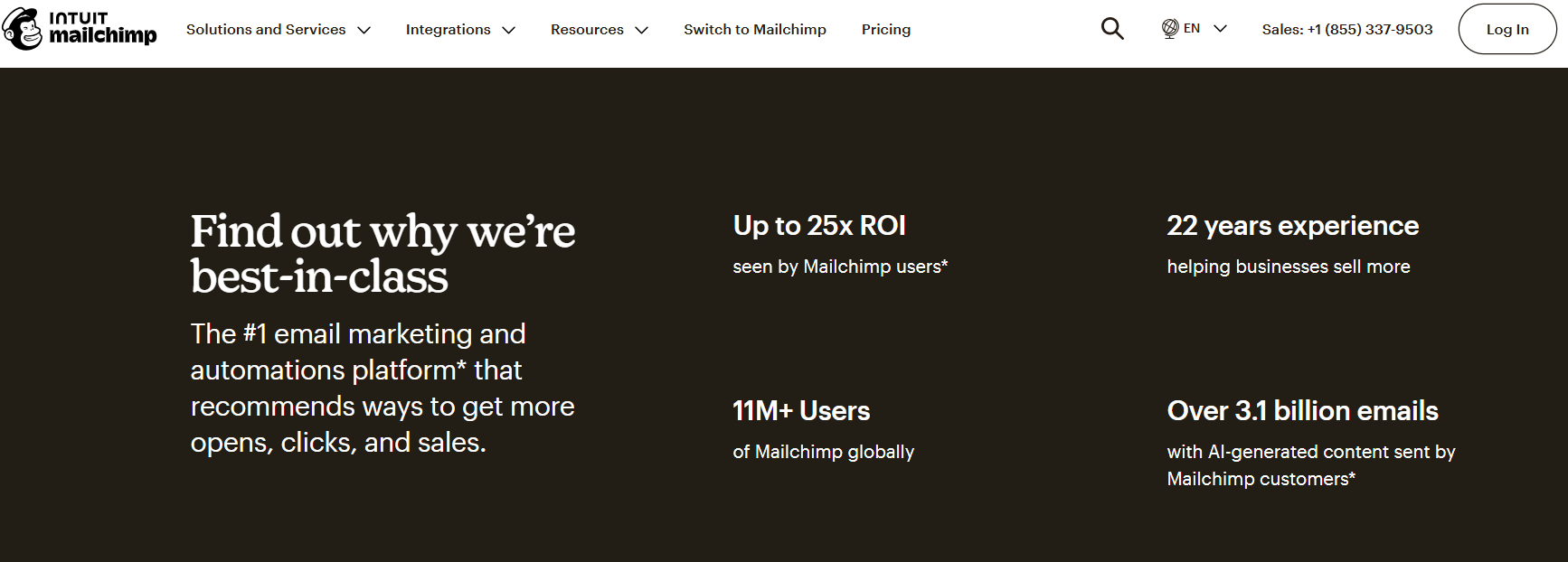This screenshot has width=1568, height=562.
Task: Open the search magnifier icon
Action: 1112,29
